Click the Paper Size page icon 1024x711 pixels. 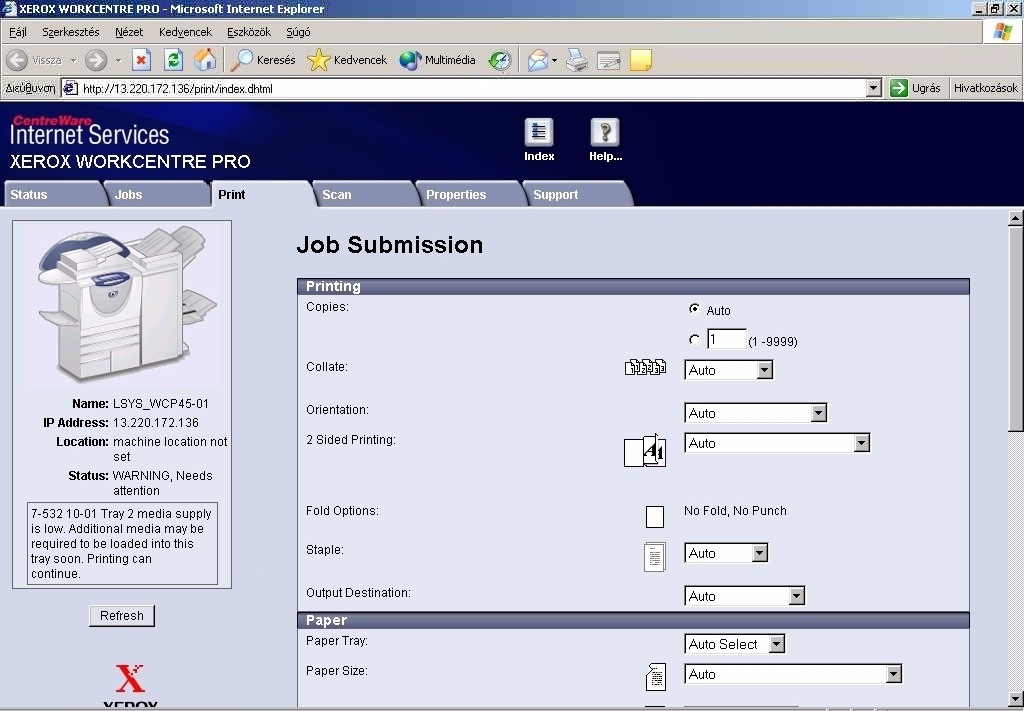[x=655, y=676]
